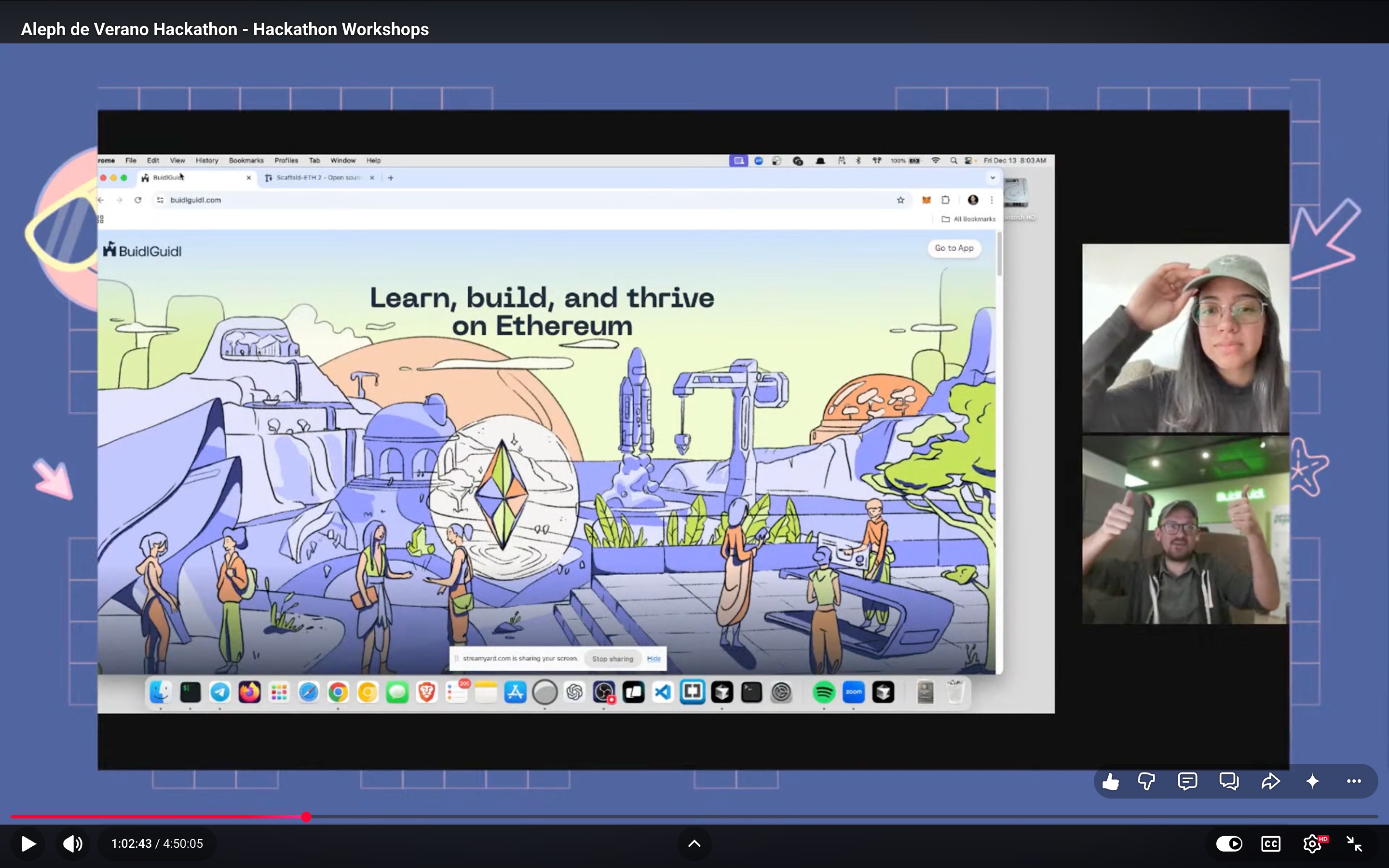Open the View menu

point(177,161)
